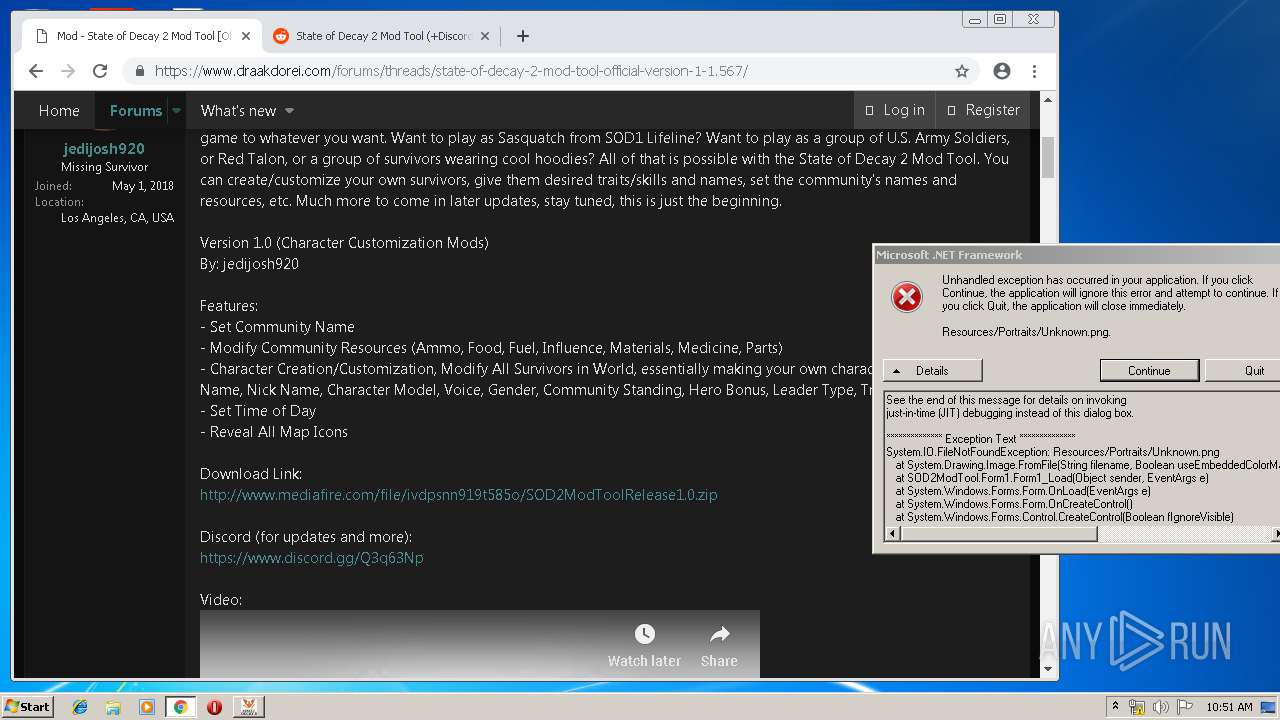The width and height of the screenshot is (1280, 720).
Task: Click the browser forward arrow
Action: (x=68, y=71)
